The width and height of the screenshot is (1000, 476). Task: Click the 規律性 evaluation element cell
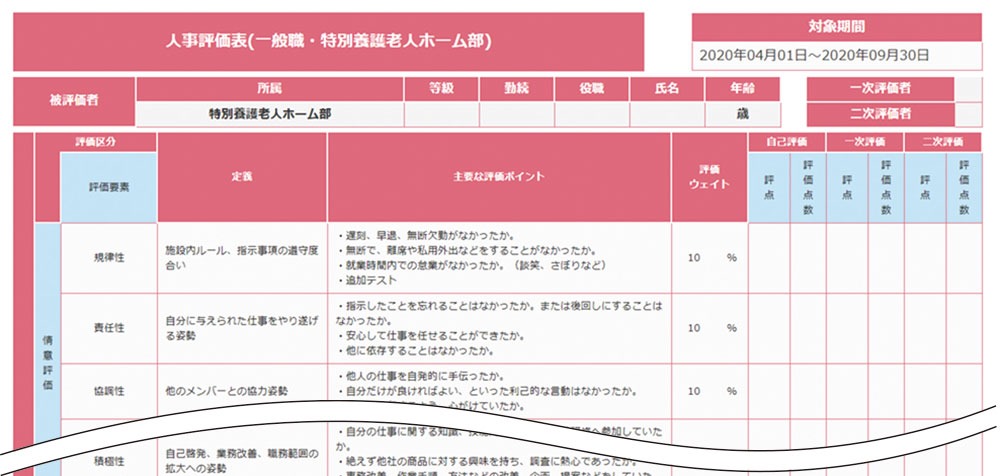tap(109, 258)
